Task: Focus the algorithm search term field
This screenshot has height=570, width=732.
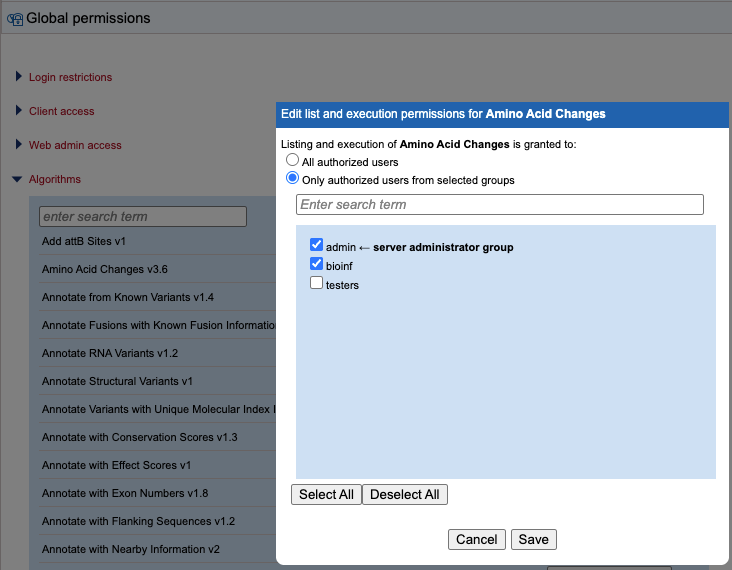Action: pos(142,216)
